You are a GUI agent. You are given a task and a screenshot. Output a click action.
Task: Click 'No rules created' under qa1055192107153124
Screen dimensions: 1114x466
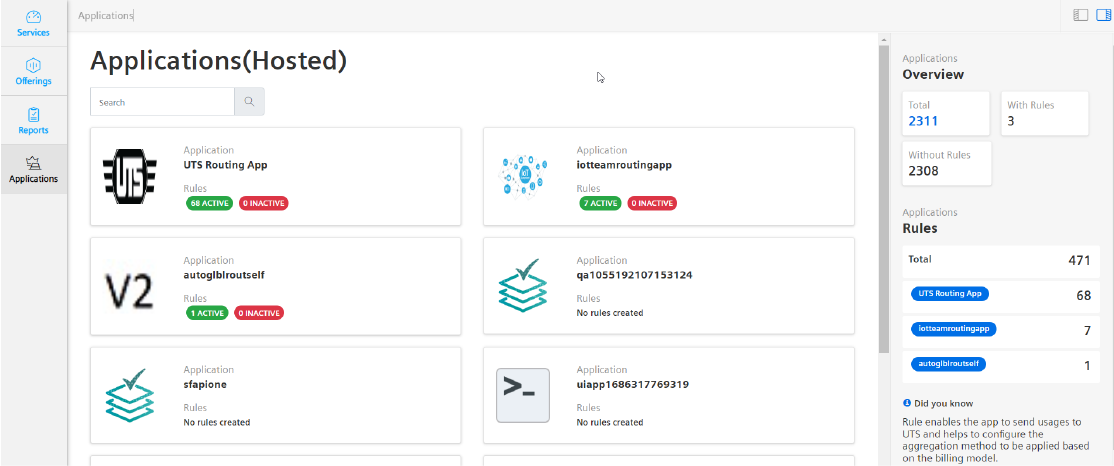click(610, 313)
